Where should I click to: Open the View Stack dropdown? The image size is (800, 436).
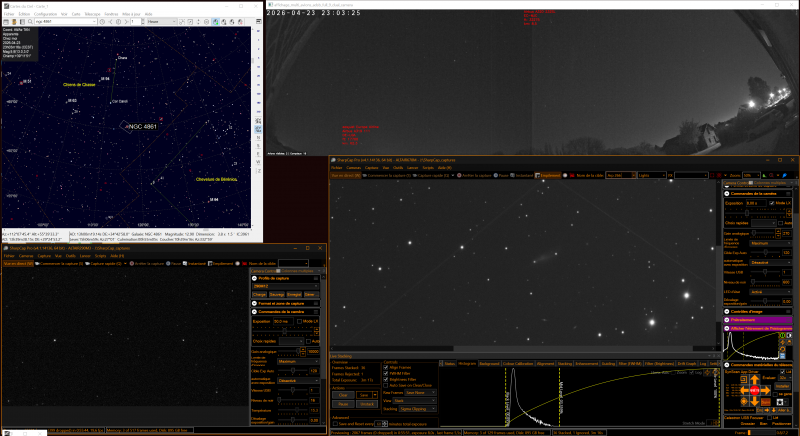[415, 400]
